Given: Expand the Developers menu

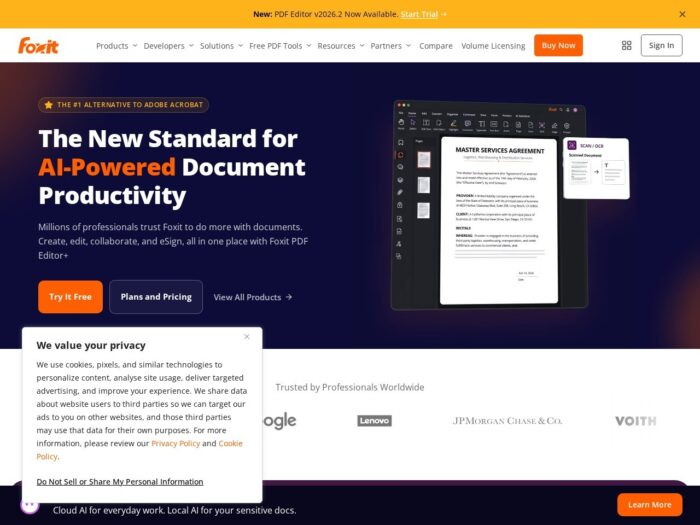Looking at the screenshot, I should tap(168, 46).
